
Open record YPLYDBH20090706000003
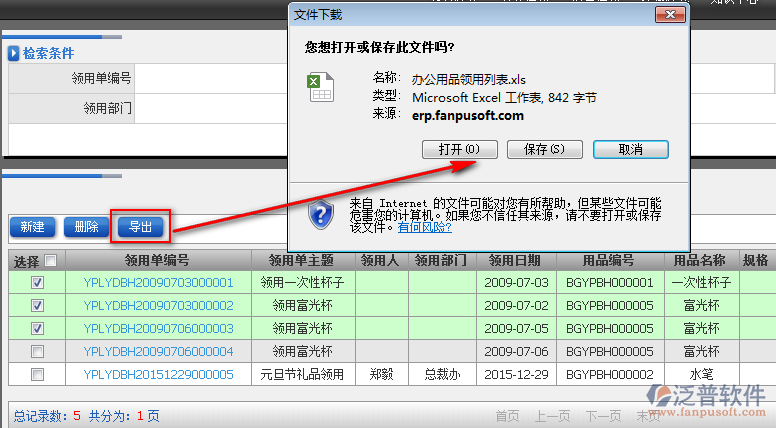click(158, 329)
